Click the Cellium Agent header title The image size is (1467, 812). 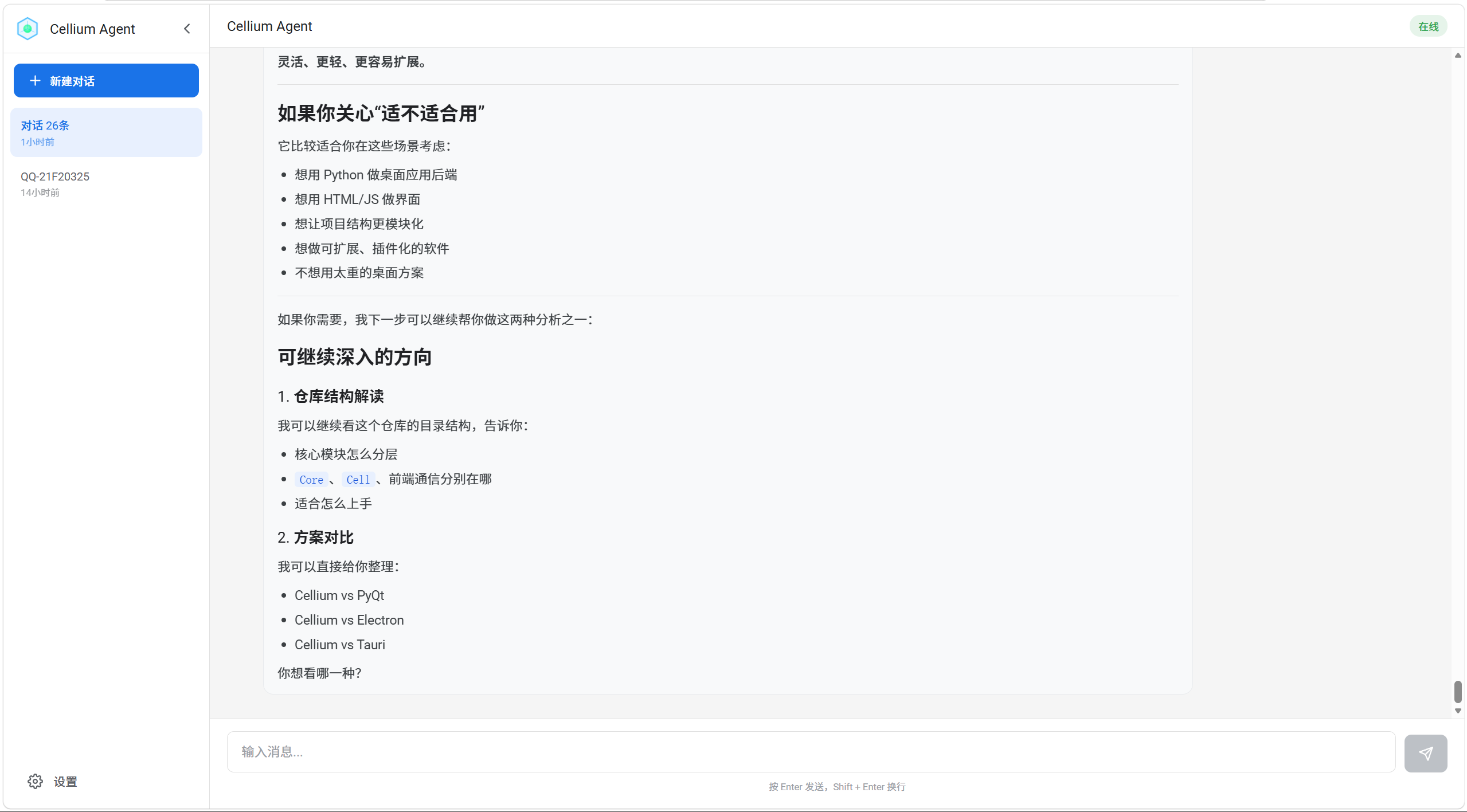tap(269, 26)
